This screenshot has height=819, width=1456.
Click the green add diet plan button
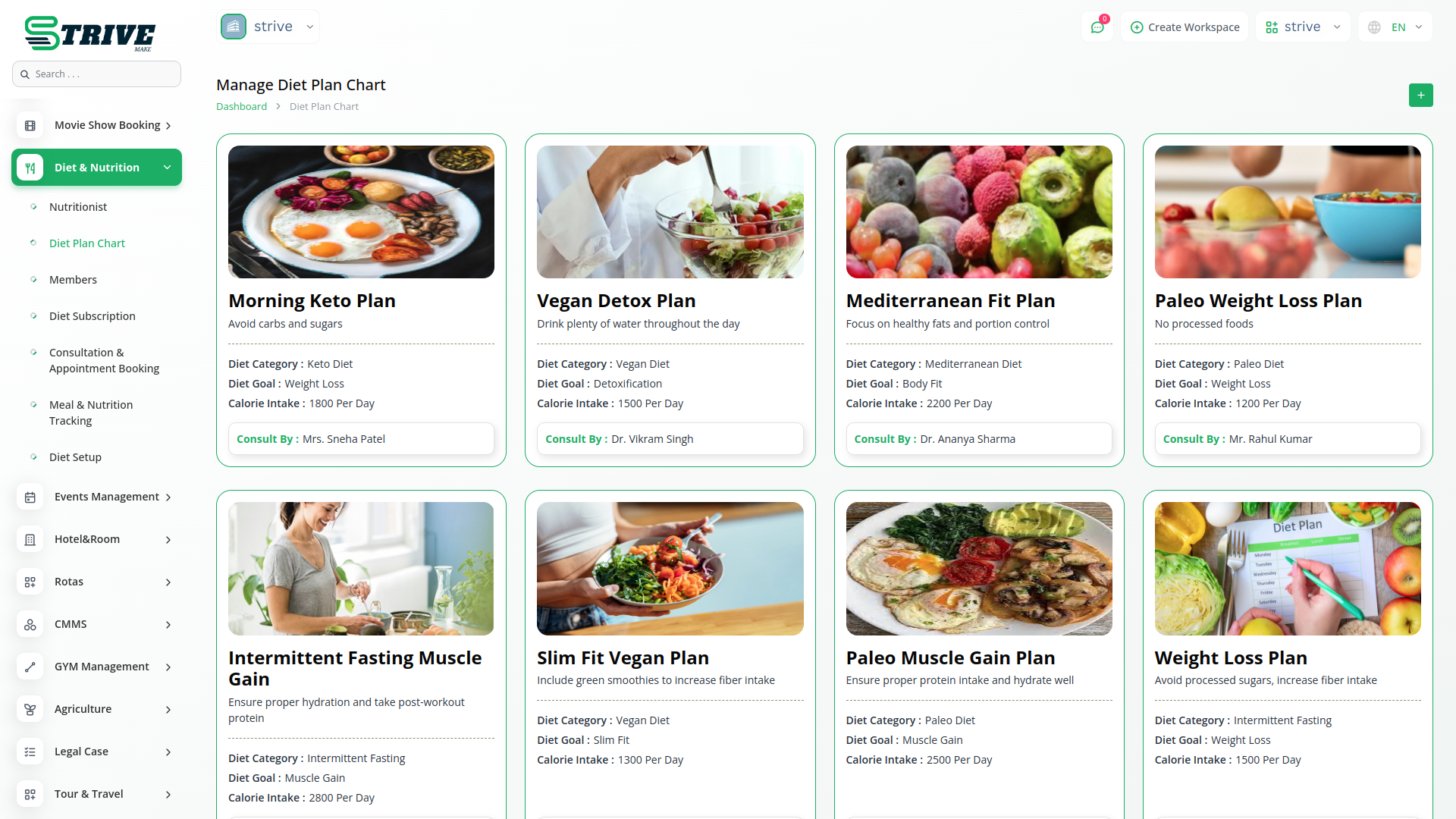[x=1420, y=96]
